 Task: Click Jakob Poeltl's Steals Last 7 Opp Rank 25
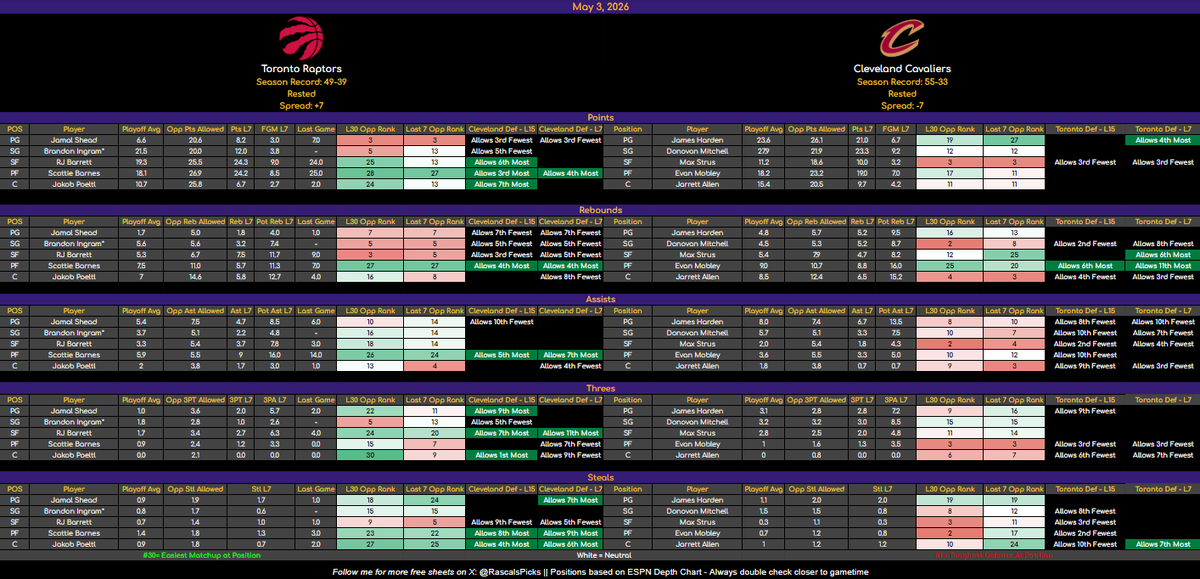[435, 545]
